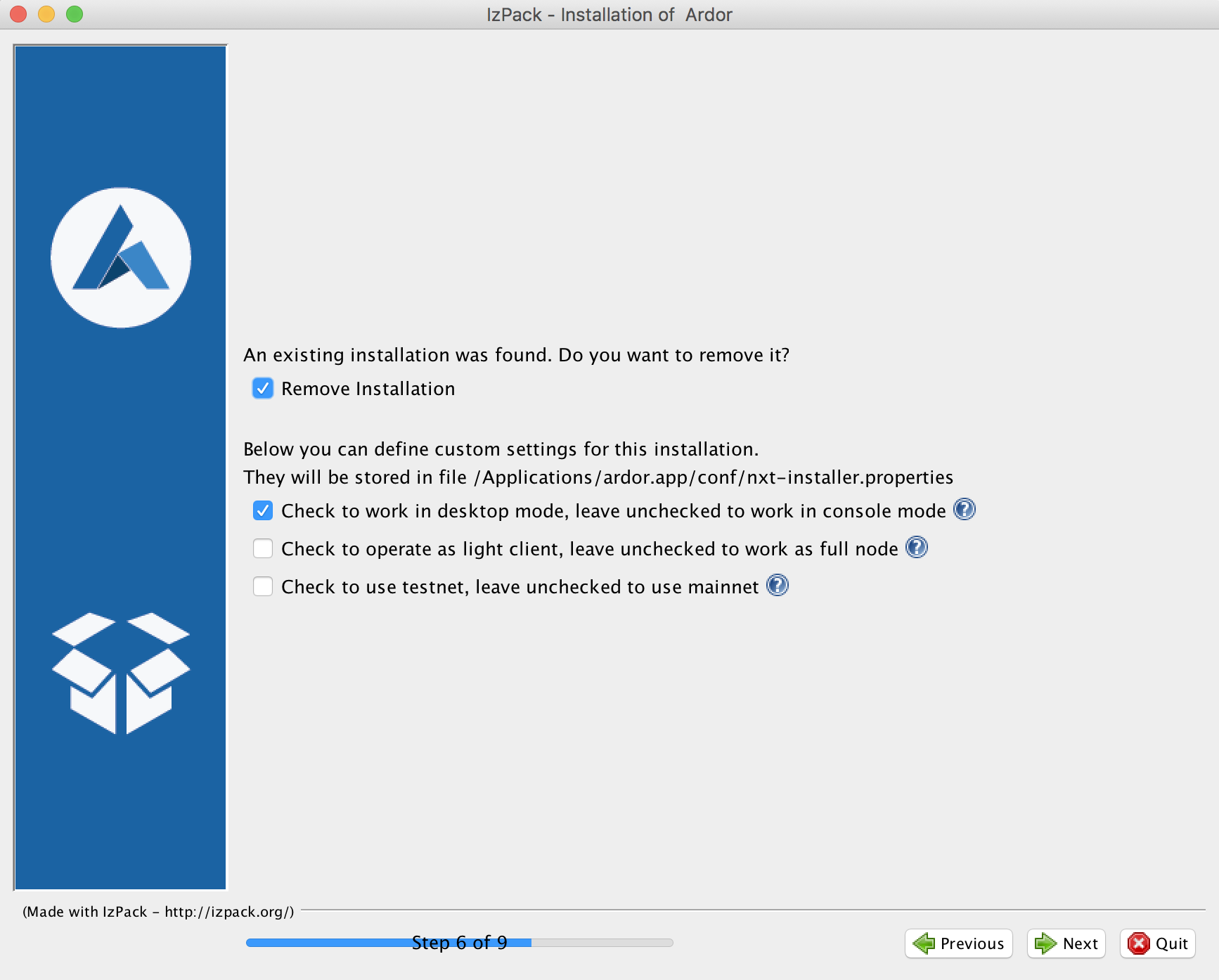Click the IzPack open box logo

pos(121,673)
